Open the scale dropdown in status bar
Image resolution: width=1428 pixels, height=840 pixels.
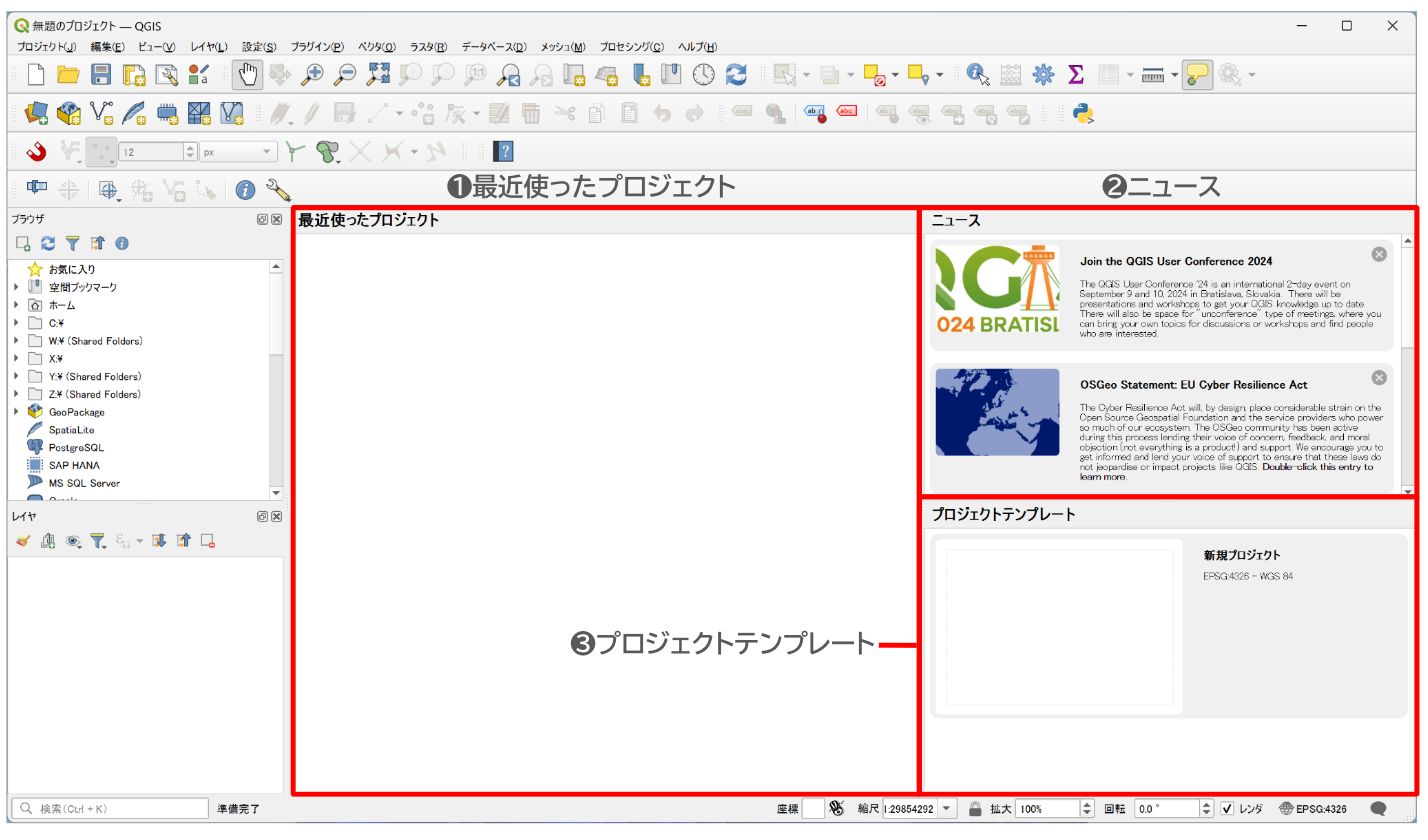click(x=948, y=809)
